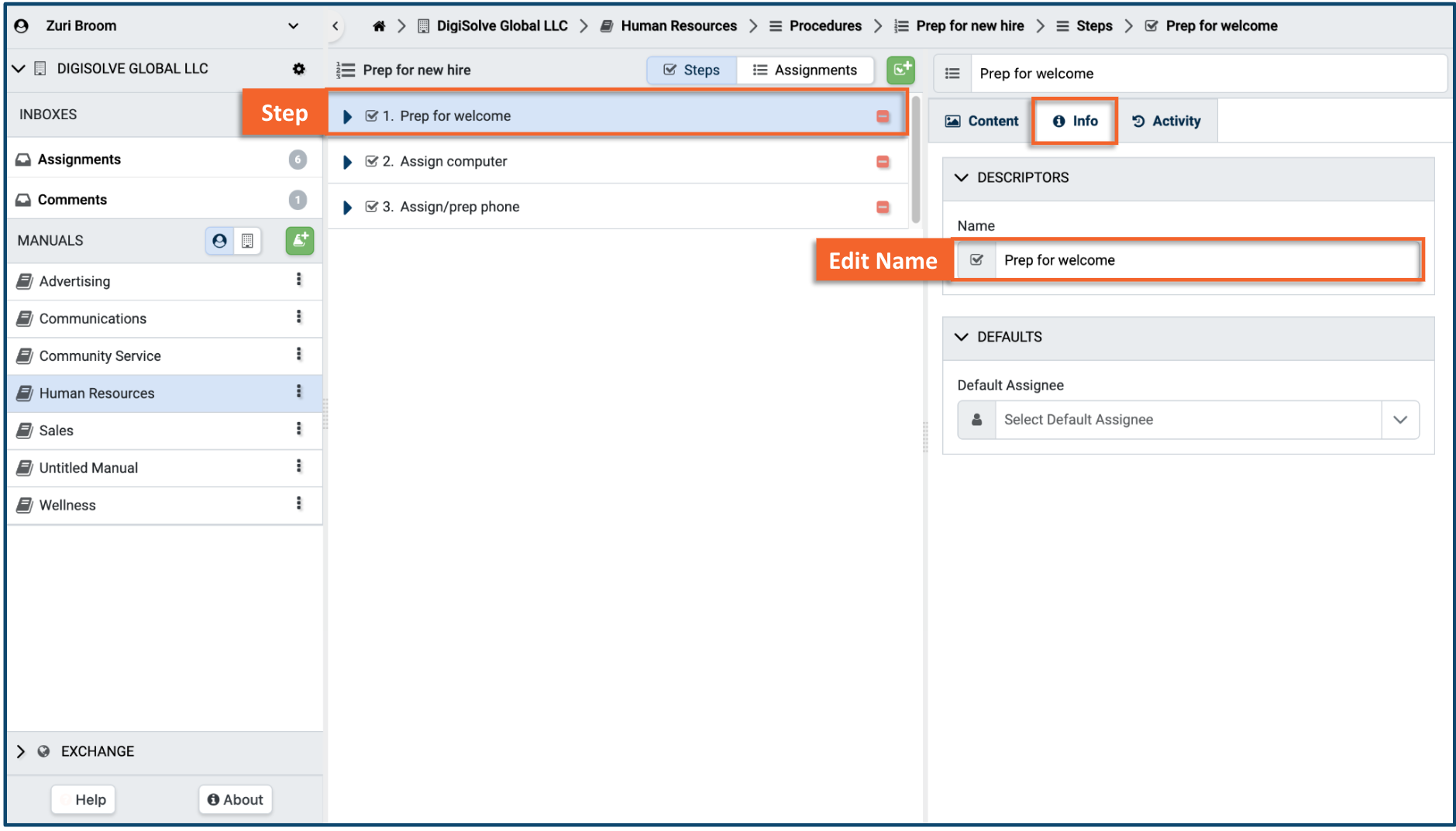Click the steps list scrollbar

click(916, 159)
